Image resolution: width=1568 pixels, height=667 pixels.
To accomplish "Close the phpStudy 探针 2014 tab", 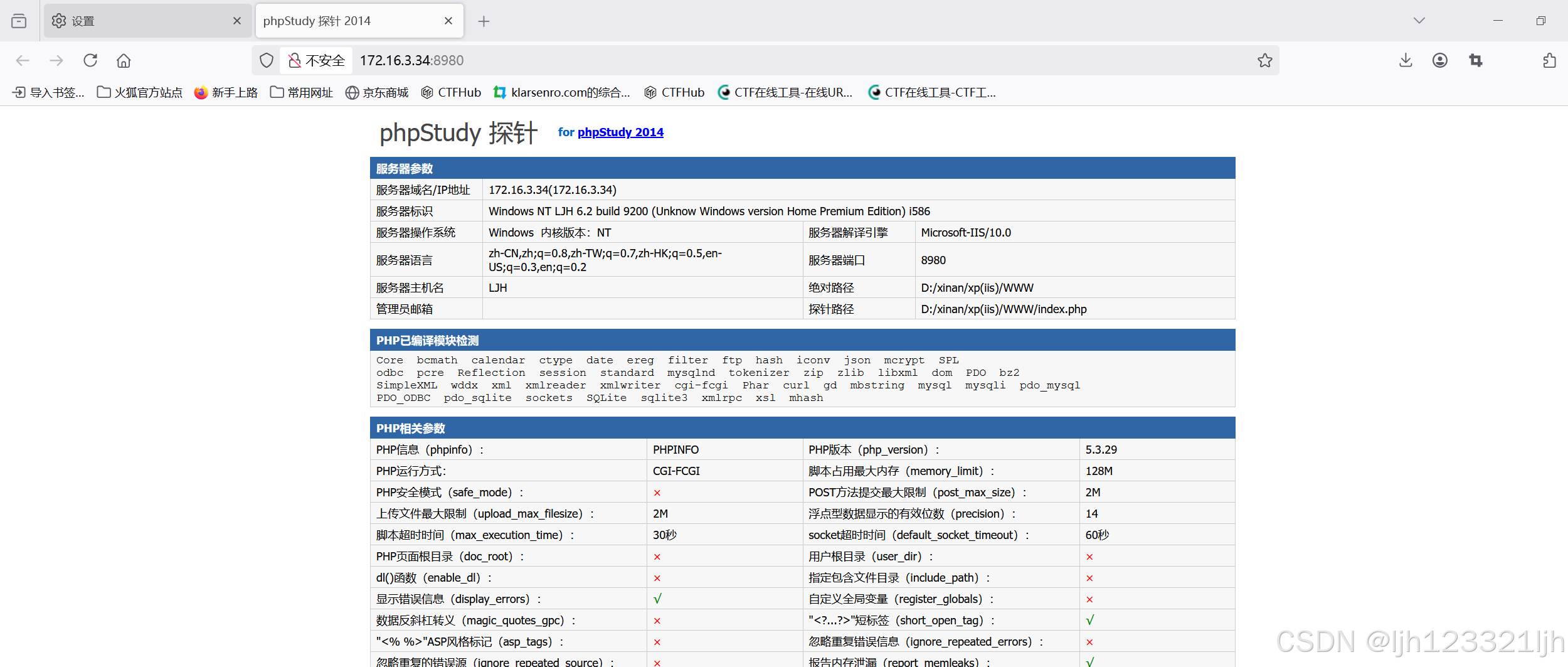I will pos(448,21).
